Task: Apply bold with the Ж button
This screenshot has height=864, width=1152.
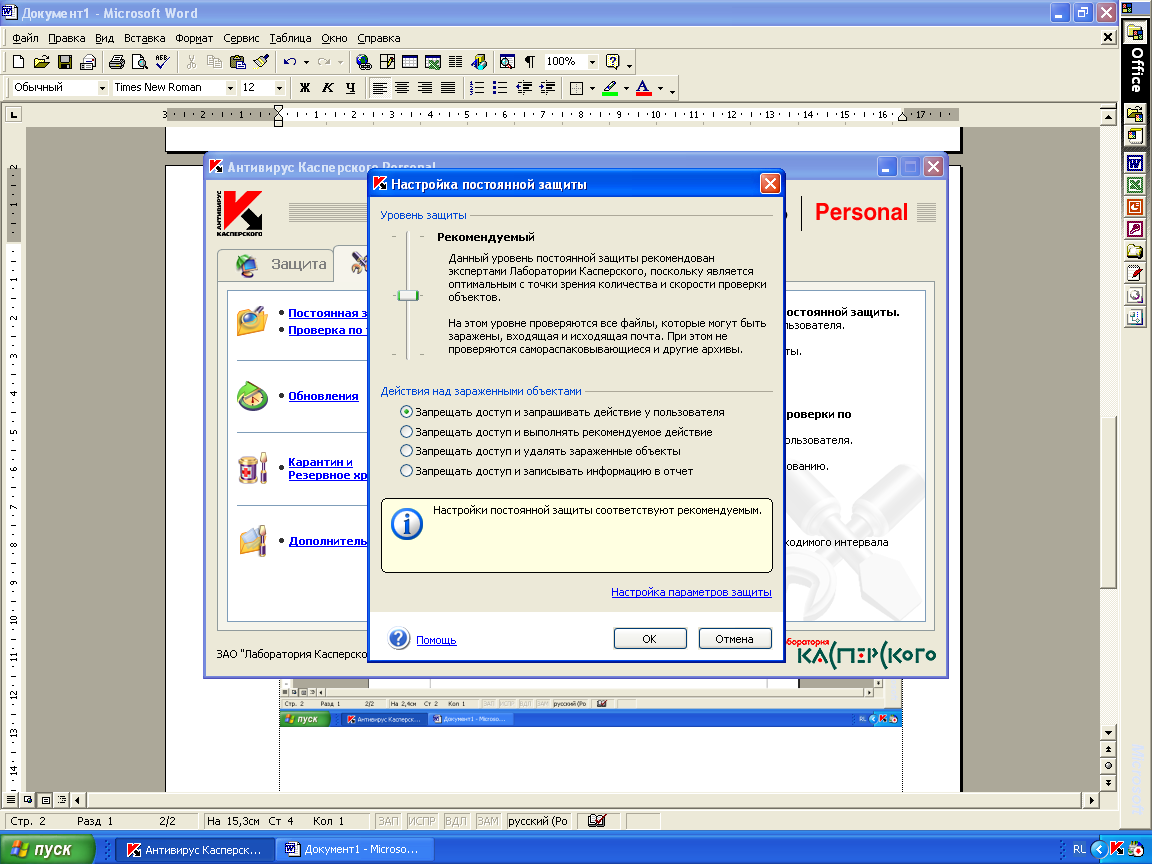Action: [x=305, y=88]
